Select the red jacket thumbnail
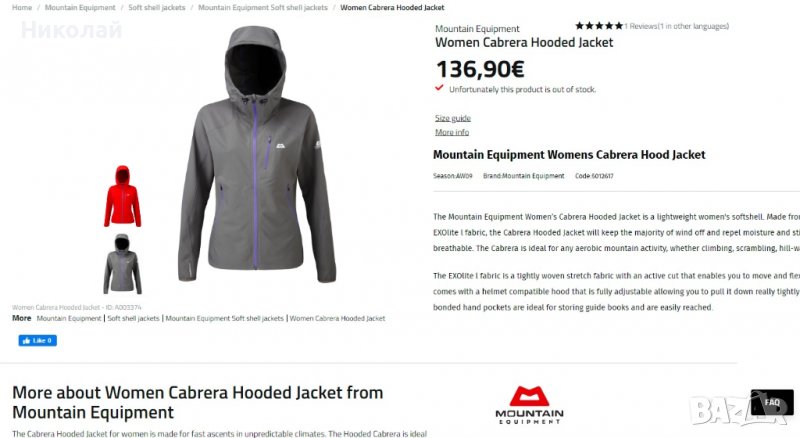800x438 pixels. tap(122, 196)
